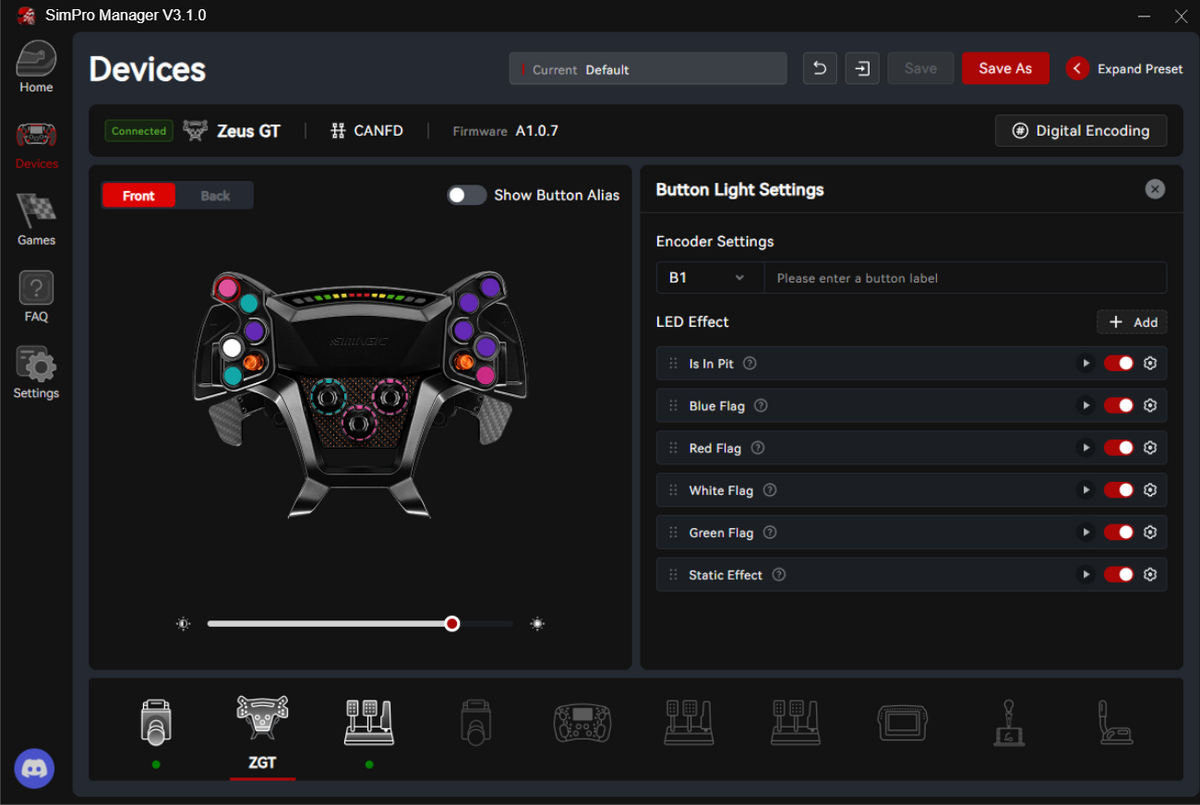Open Digital Encoding settings
Screen dimensions: 1200x805
tap(1081, 131)
